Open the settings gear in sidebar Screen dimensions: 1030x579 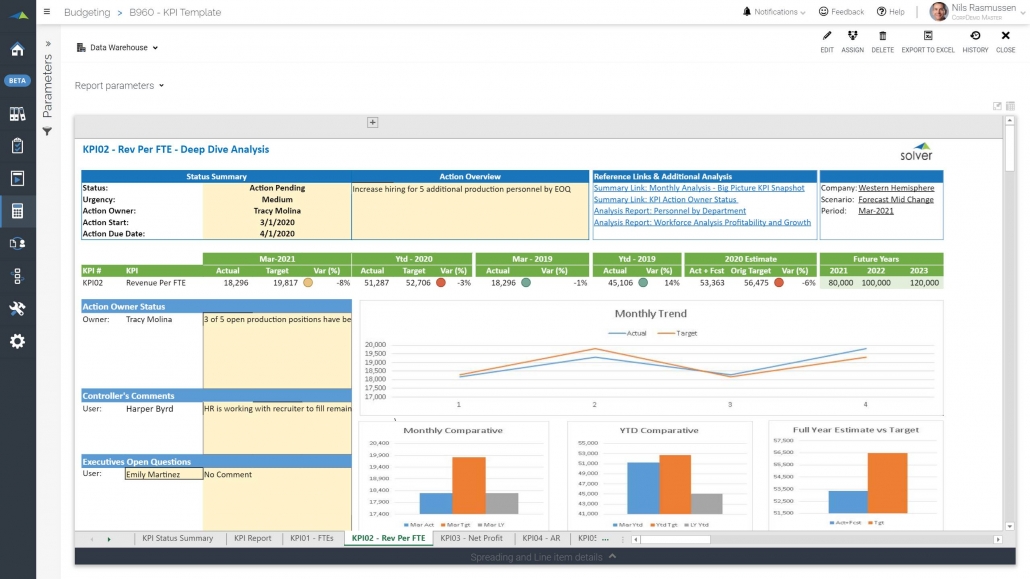click(17, 341)
